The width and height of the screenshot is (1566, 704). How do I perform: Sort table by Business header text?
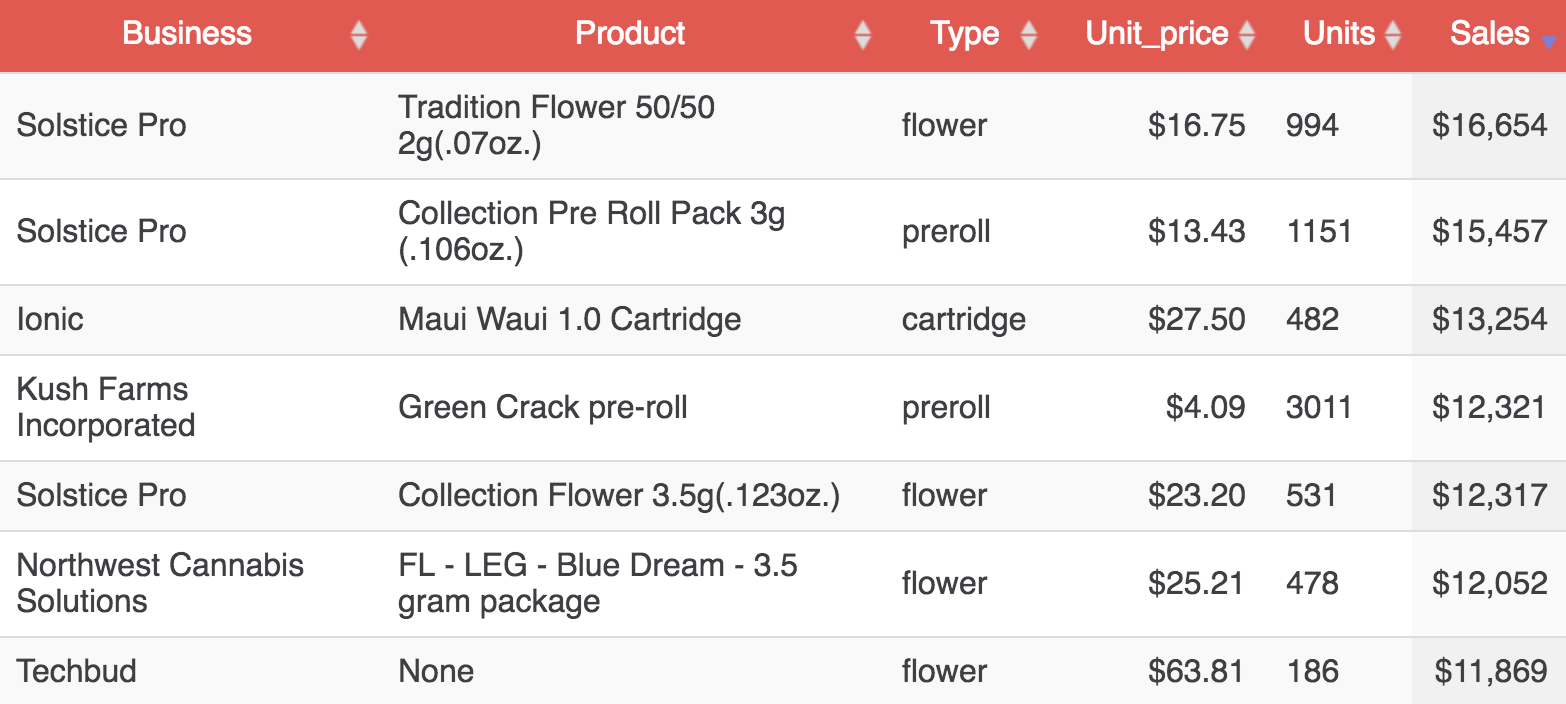point(187,34)
